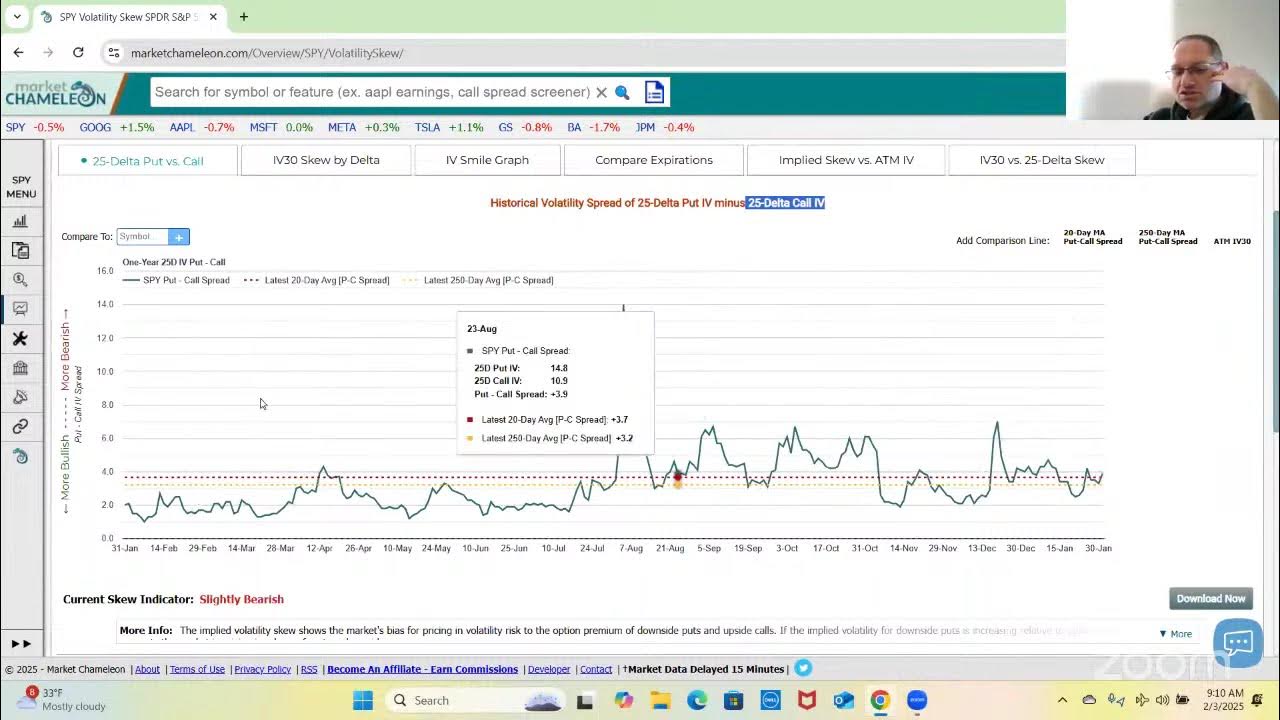Open Outlook from the taskbar
Image resolution: width=1280 pixels, height=720 pixels.
point(843,700)
